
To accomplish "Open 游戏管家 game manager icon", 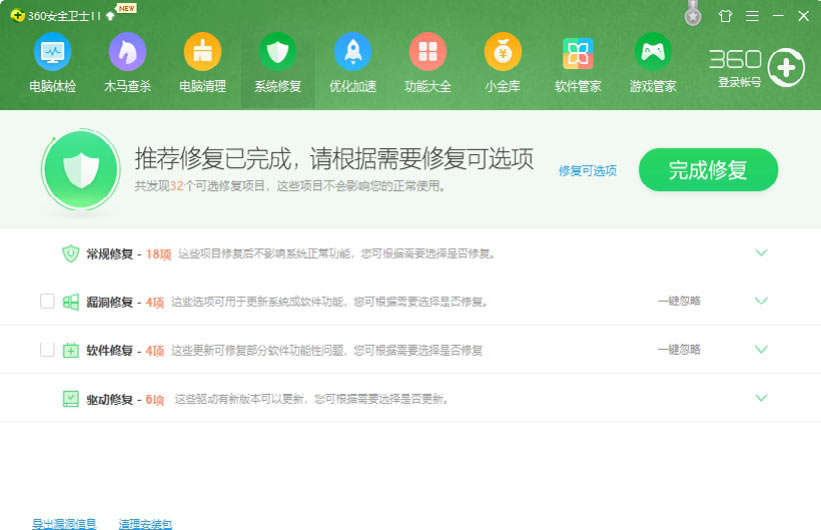I will point(653,52).
